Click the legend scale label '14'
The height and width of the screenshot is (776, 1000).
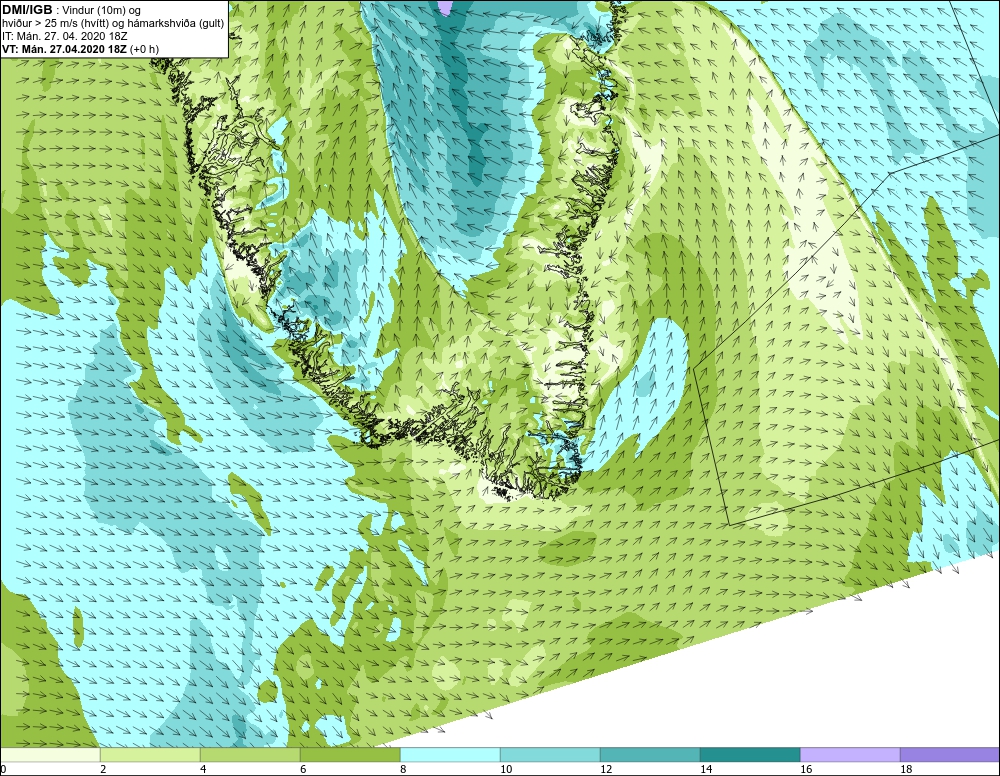(706, 769)
